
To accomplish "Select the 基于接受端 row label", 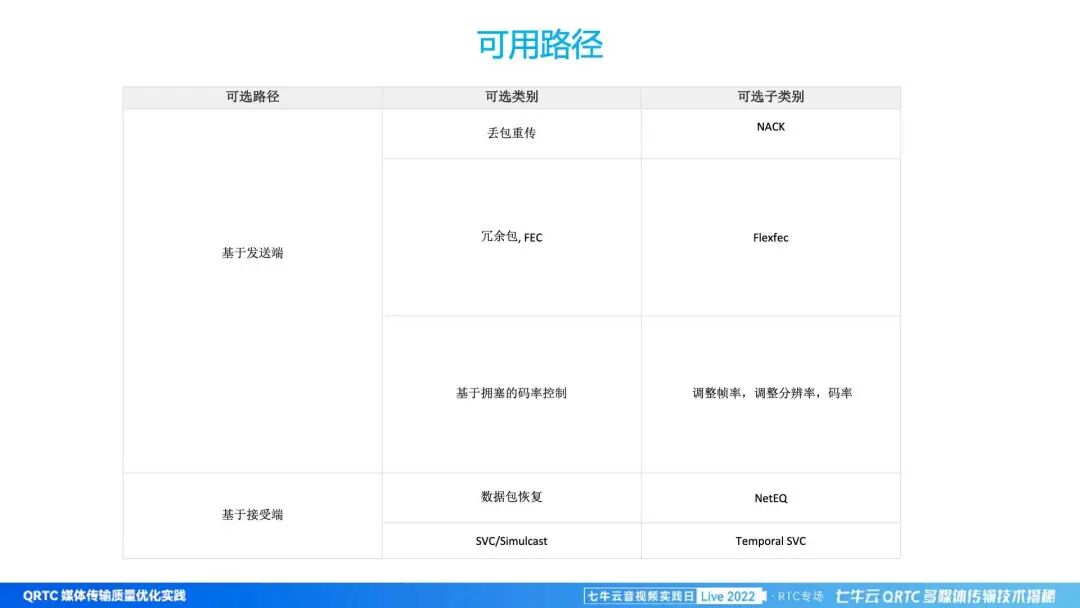I will click(252, 514).
